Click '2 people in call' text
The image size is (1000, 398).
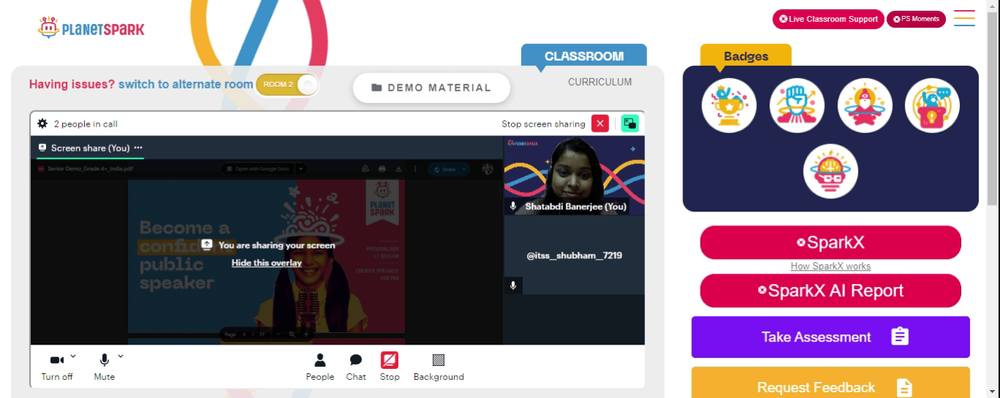coord(85,124)
